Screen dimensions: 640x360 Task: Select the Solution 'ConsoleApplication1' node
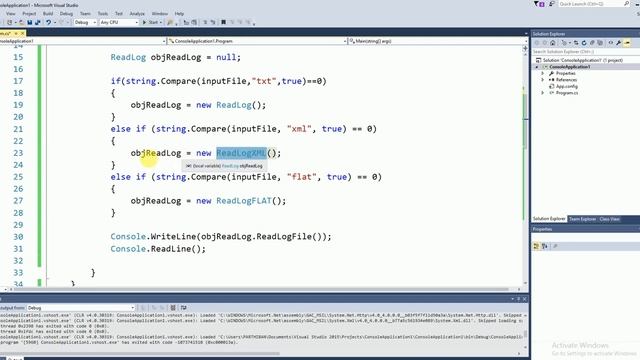582,60
